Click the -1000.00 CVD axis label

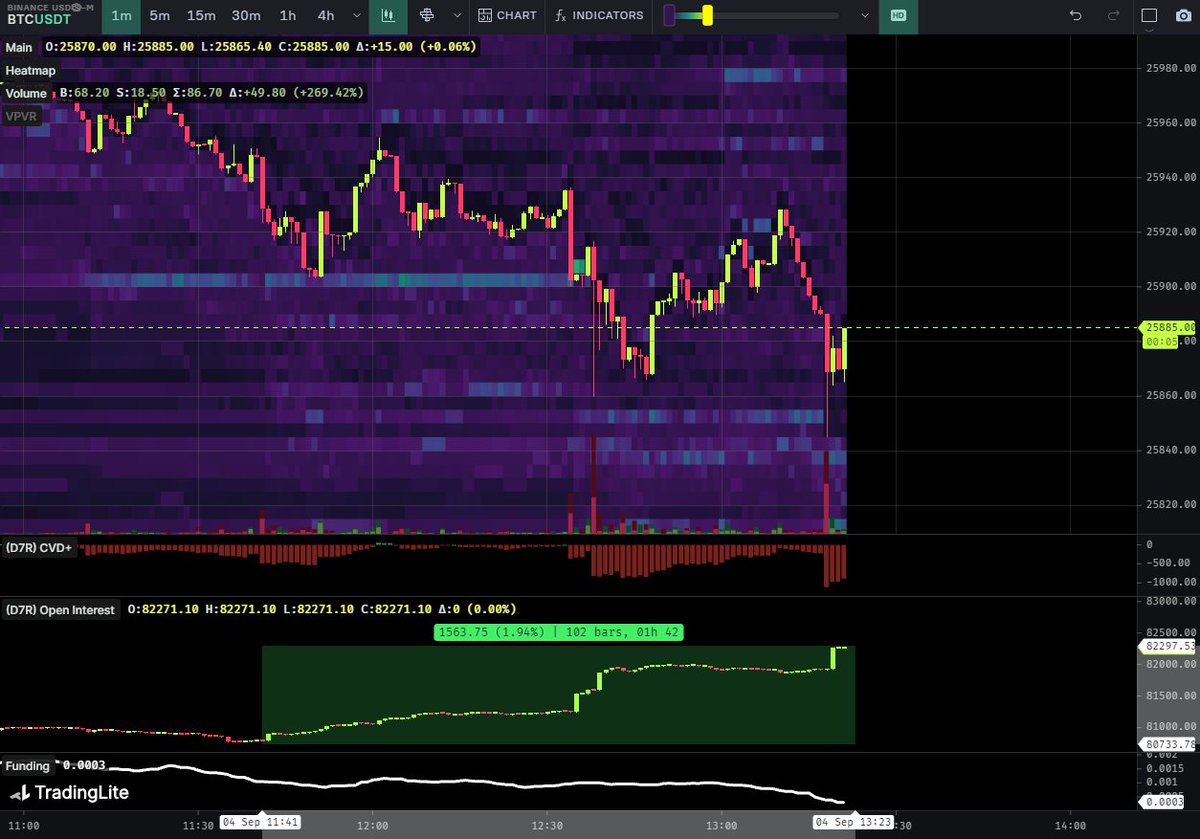(1169, 582)
